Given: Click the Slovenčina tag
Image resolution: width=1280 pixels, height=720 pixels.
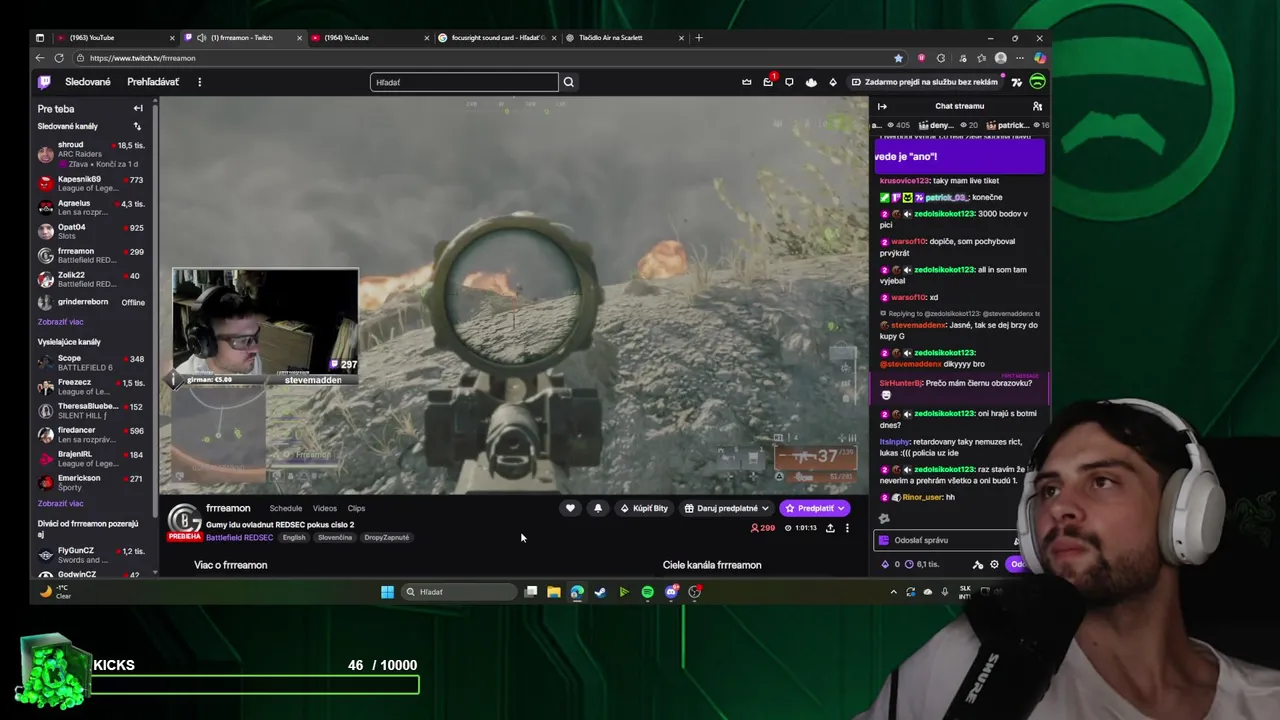Looking at the screenshot, I should tap(335, 537).
